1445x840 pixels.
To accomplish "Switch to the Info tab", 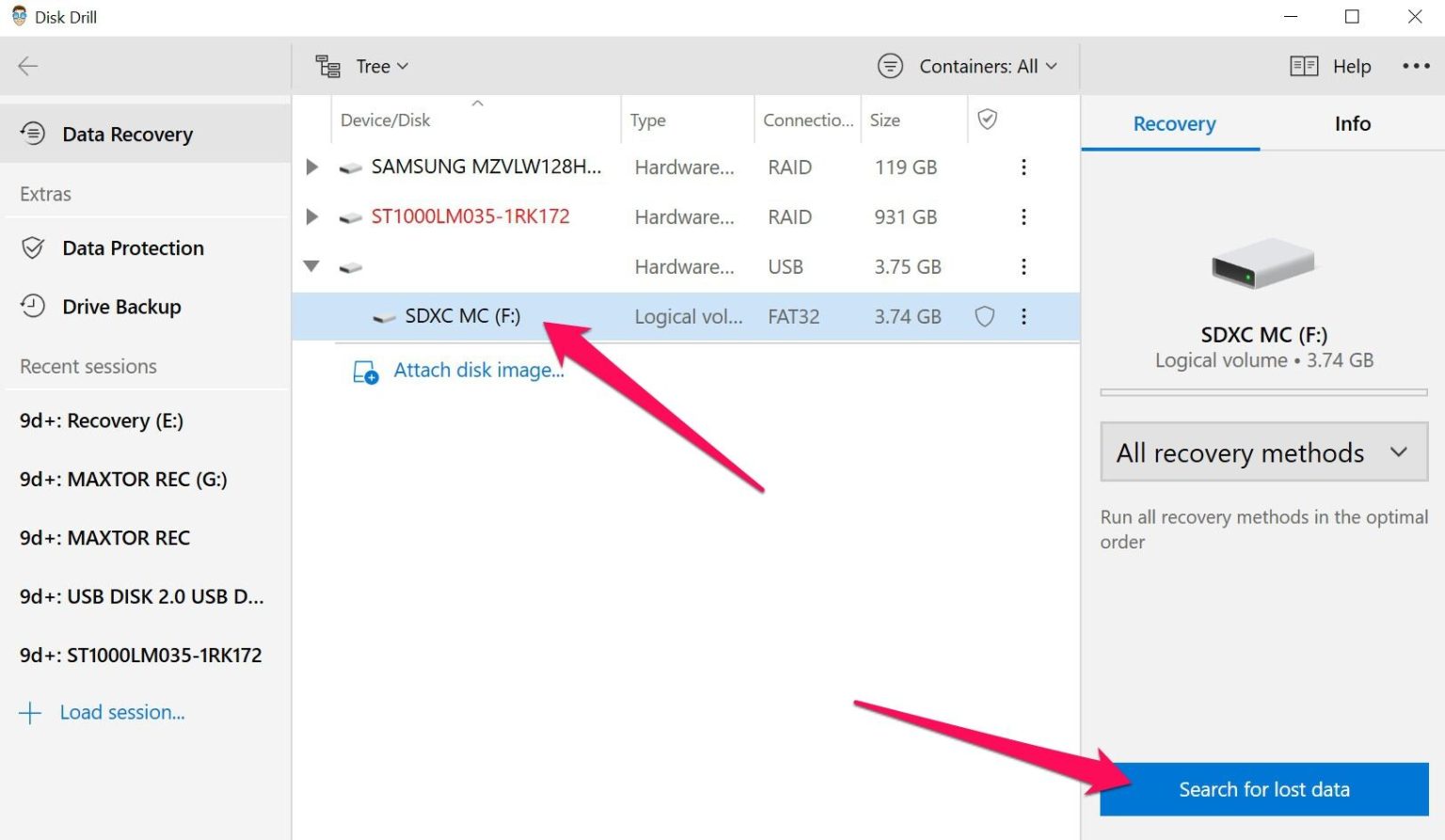I will (1352, 124).
